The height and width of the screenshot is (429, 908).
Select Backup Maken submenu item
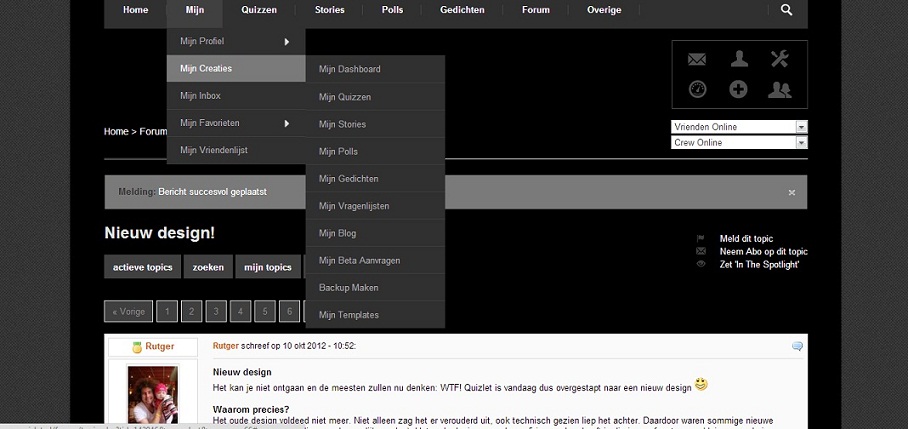(375, 287)
